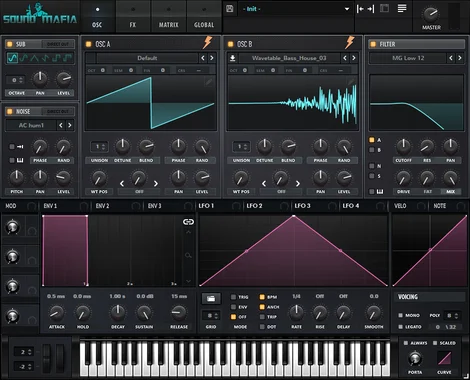The width and height of the screenshot is (470, 380).
Task: Click the OSC A UNISON voice stepper
Action: (x=99, y=146)
